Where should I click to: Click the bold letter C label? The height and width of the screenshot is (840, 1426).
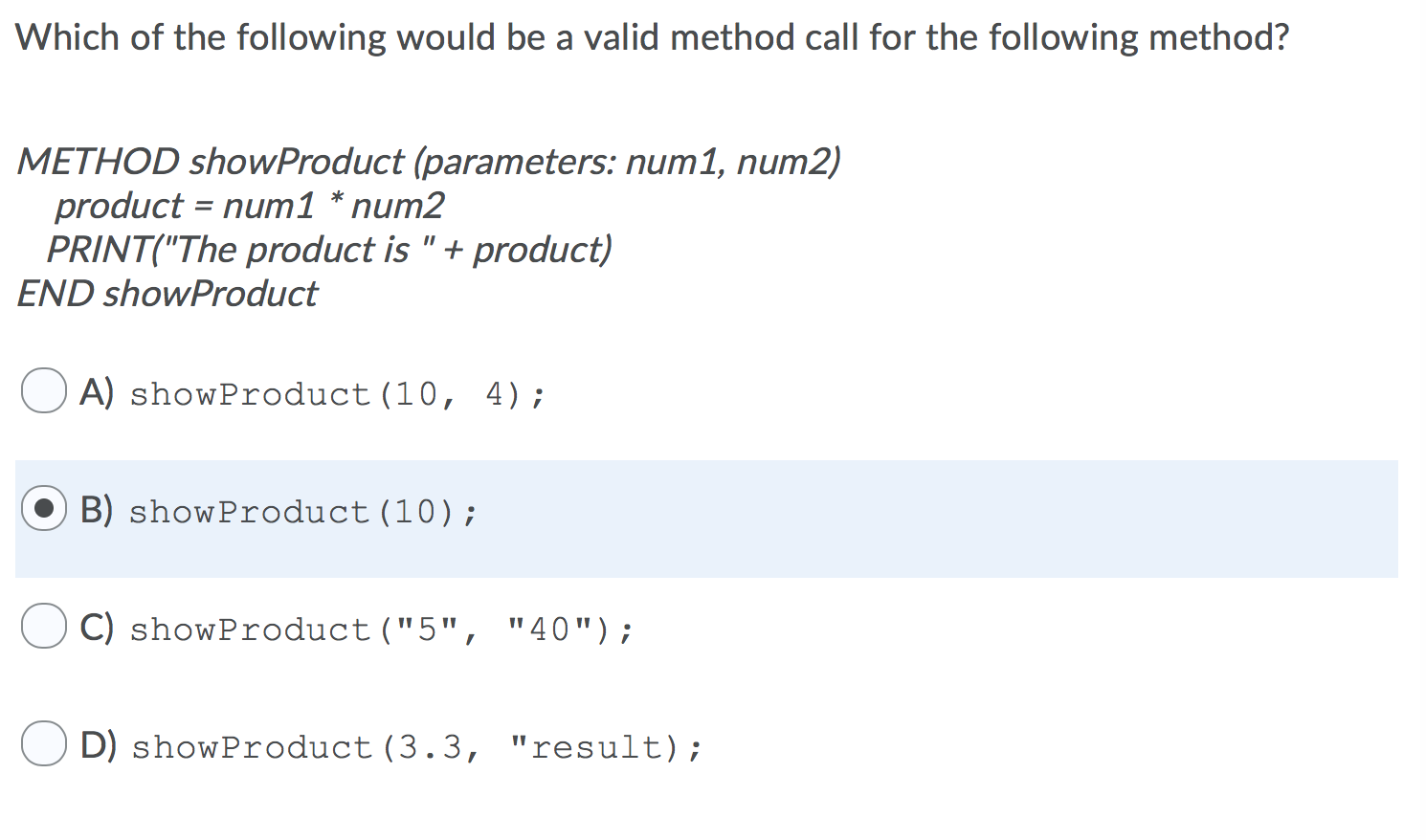pyautogui.click(x=95, y=627)
